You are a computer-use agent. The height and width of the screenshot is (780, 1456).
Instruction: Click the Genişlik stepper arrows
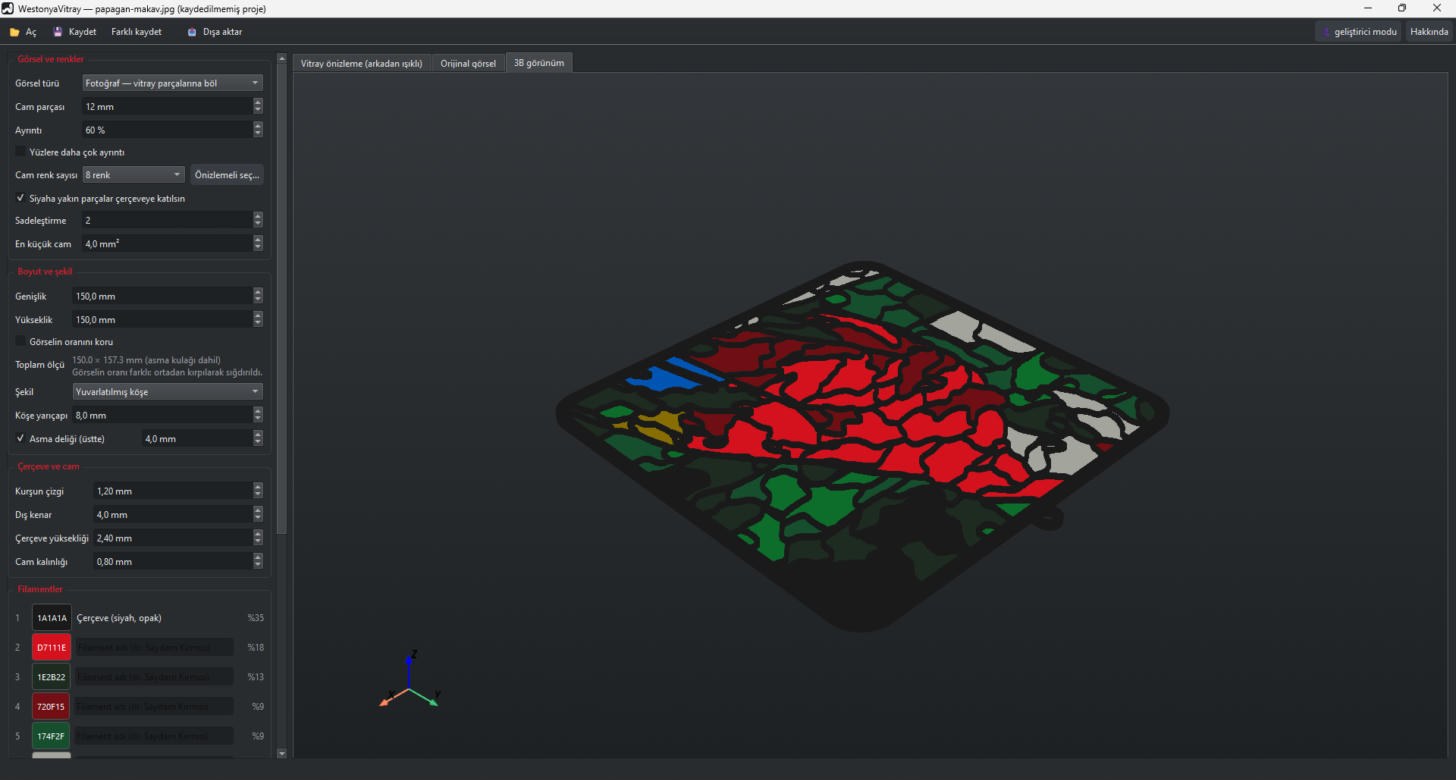coord(258,296)
